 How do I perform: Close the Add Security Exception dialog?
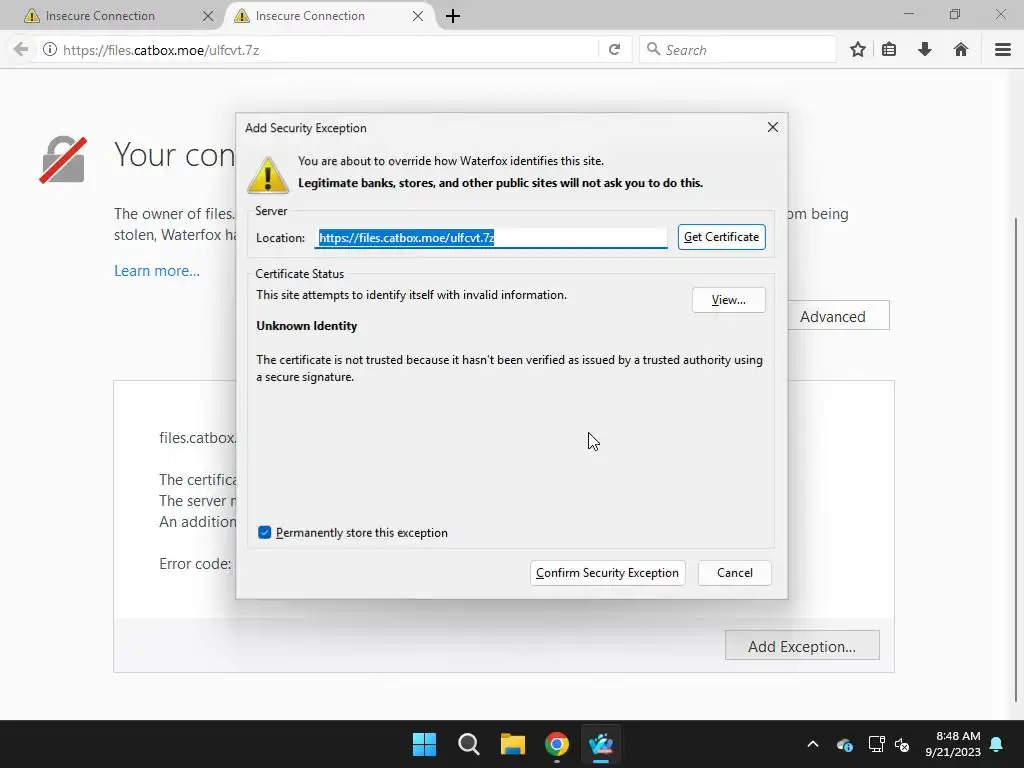click(773, 127)
